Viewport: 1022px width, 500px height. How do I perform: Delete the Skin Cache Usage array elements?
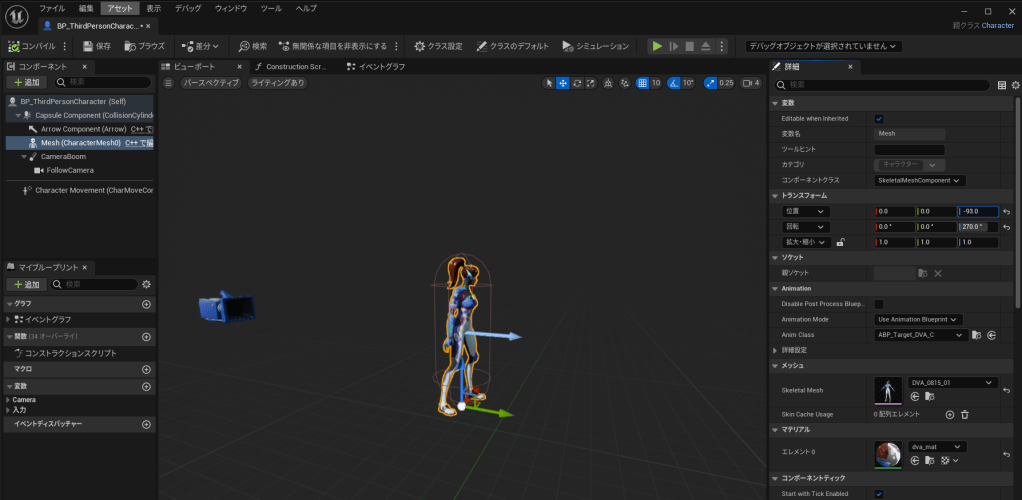(965, 414)
